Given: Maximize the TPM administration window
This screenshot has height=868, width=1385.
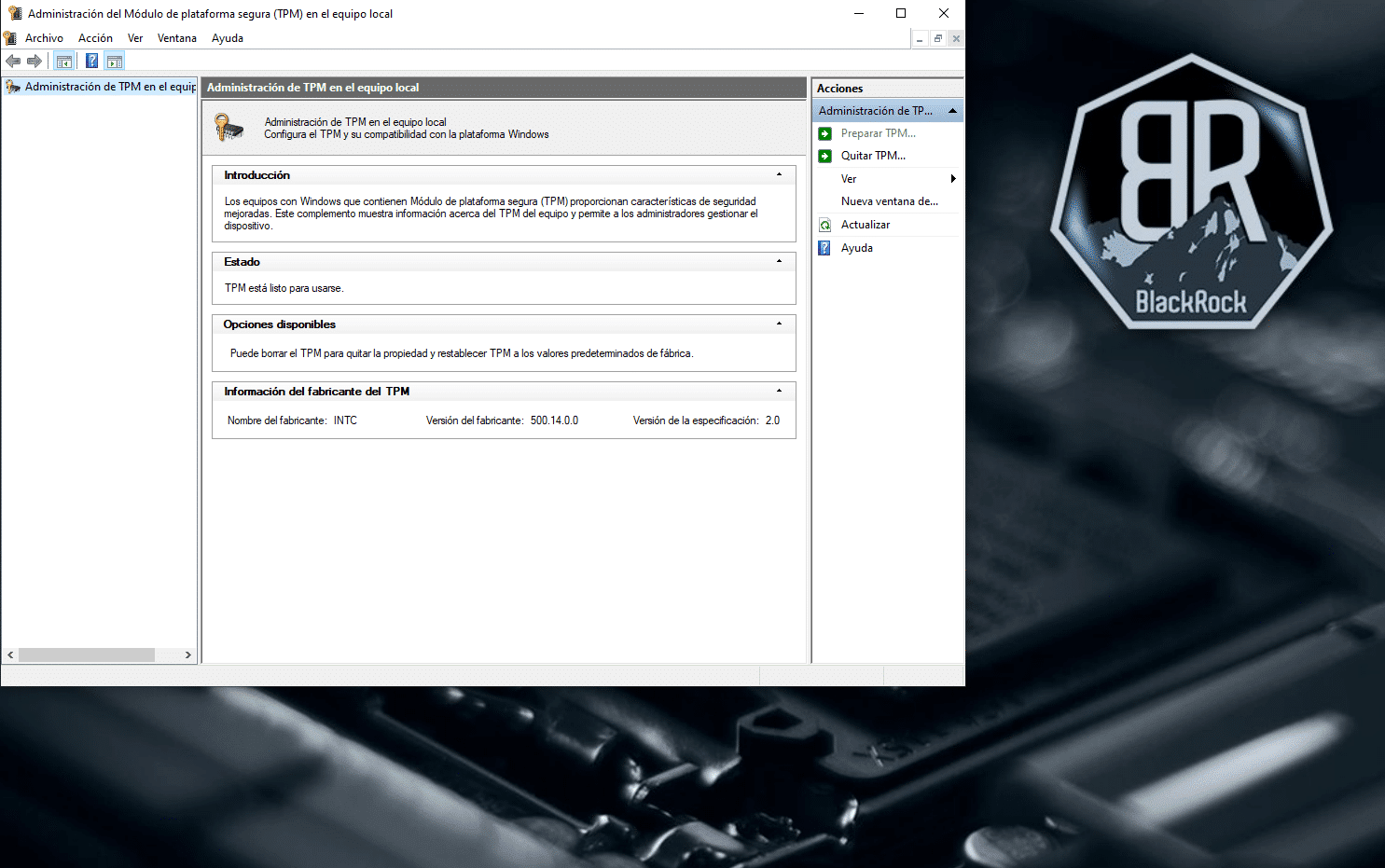Looking at the screenshot, I should [901, 13].
